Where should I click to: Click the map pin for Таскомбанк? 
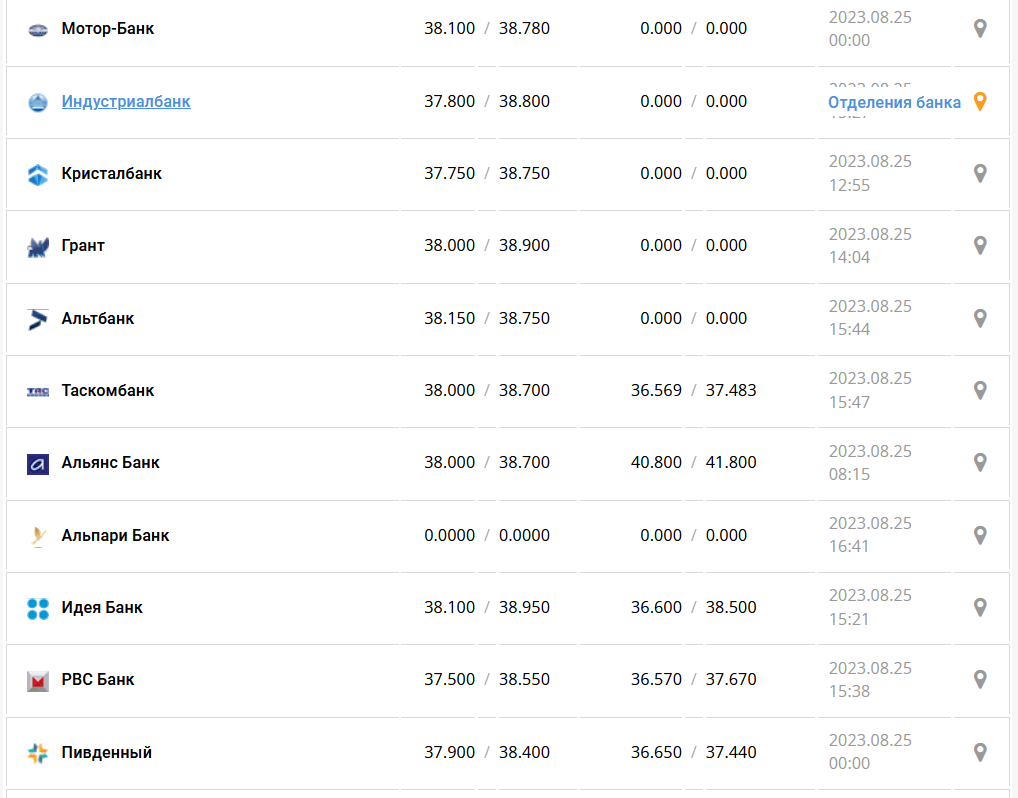(x=980, y=390)
